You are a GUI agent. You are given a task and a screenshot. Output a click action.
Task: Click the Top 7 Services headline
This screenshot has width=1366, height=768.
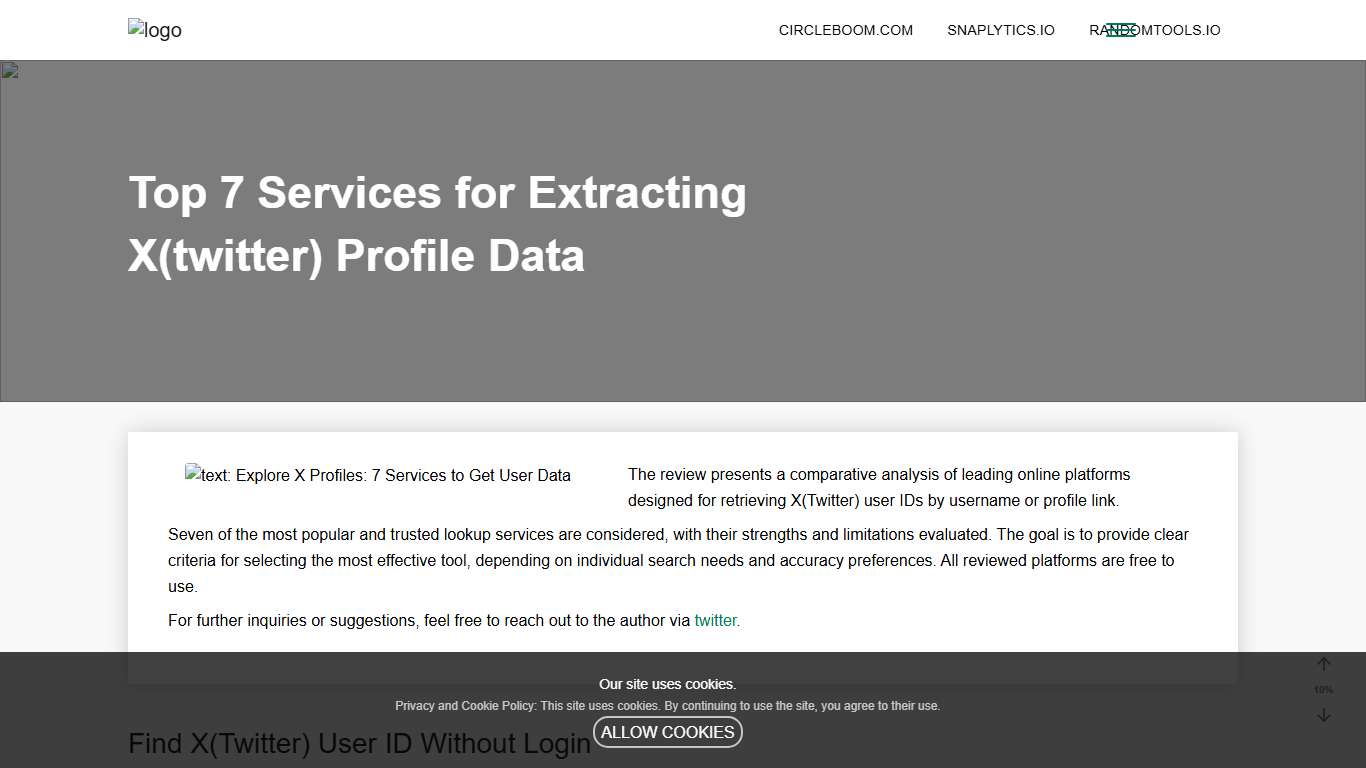(x=437, y=223)
